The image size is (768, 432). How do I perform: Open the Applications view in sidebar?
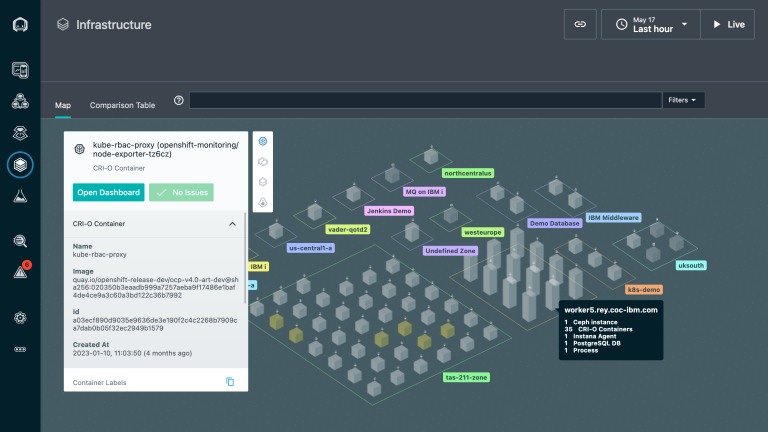point(20,101)
